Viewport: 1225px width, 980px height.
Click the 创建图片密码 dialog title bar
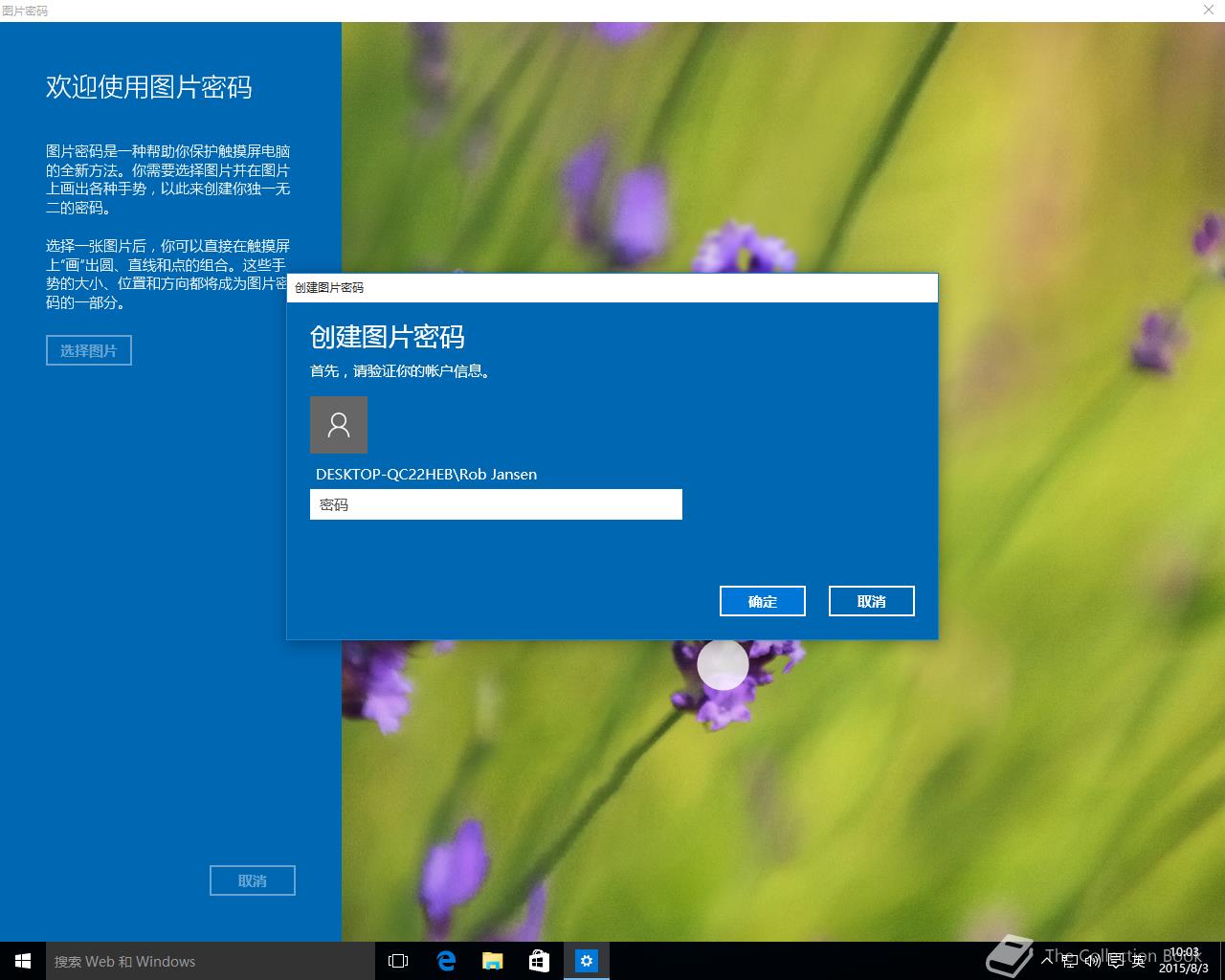click(612, 287)
